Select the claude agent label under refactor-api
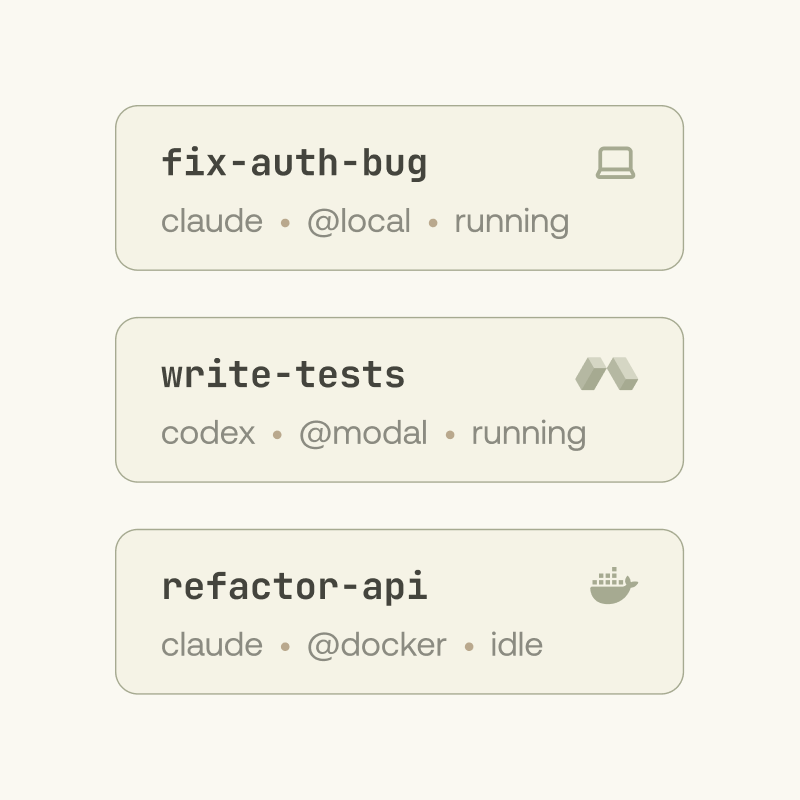800x800 pixels. point(211,645)
